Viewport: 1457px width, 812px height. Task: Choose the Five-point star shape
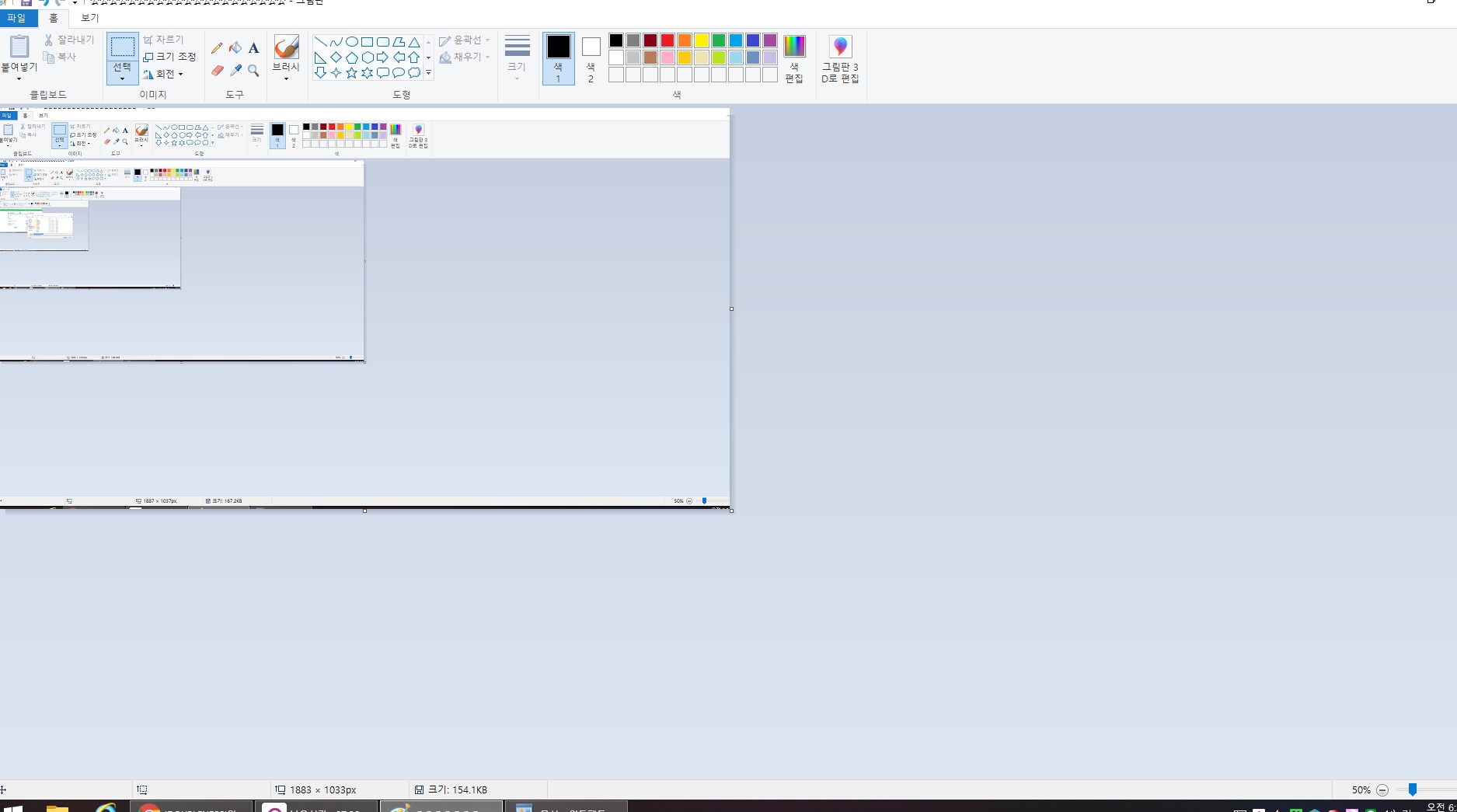pyautogui.click(x=351, y=73)
